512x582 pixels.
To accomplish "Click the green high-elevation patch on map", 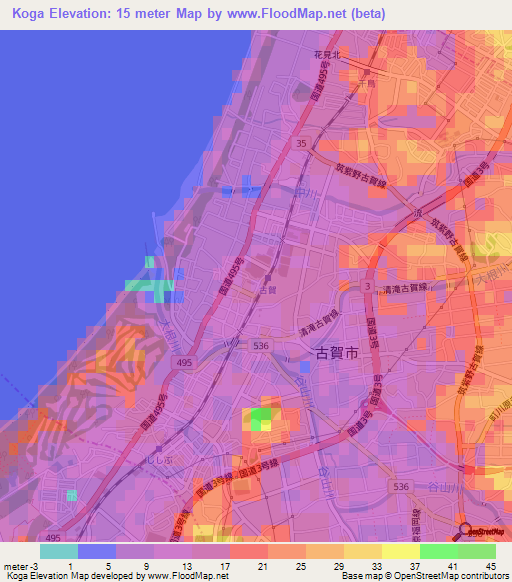I will click(261, 419).
